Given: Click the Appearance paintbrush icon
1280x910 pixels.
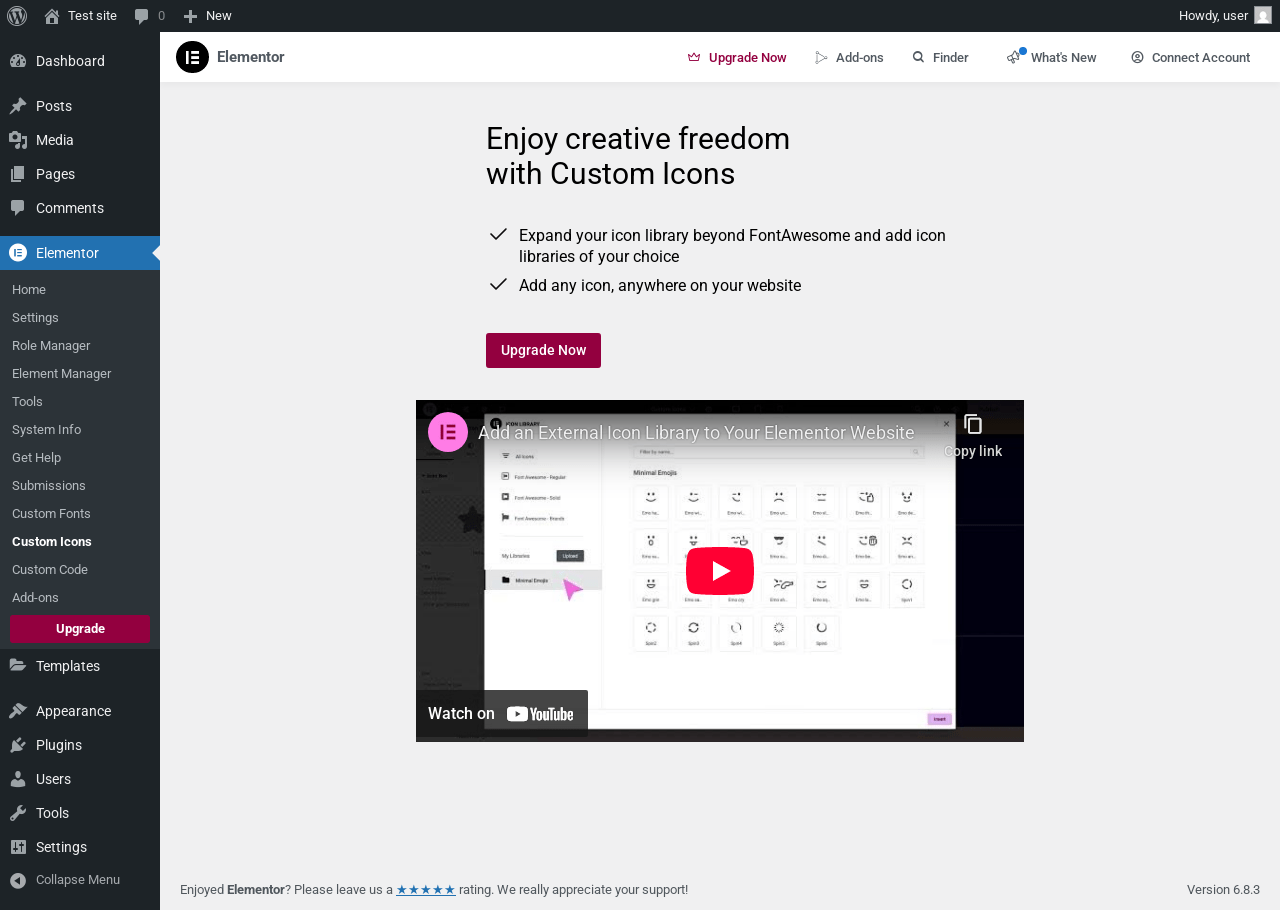Looking at the screenshot, I should [x=18, y=711].
